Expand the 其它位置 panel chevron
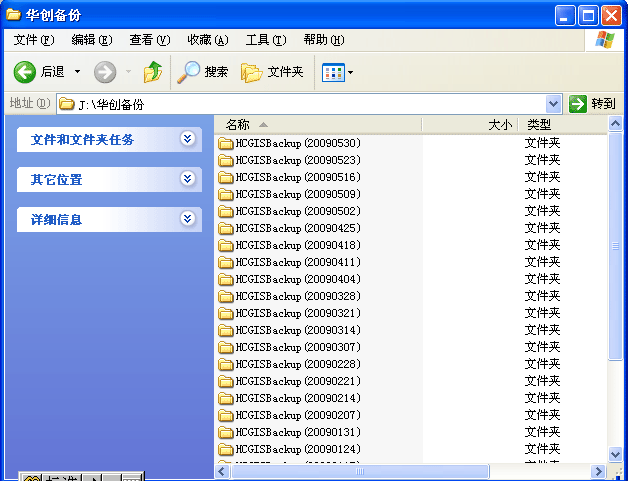The width and height of the screenshot is (628, 481). point(187,179)
